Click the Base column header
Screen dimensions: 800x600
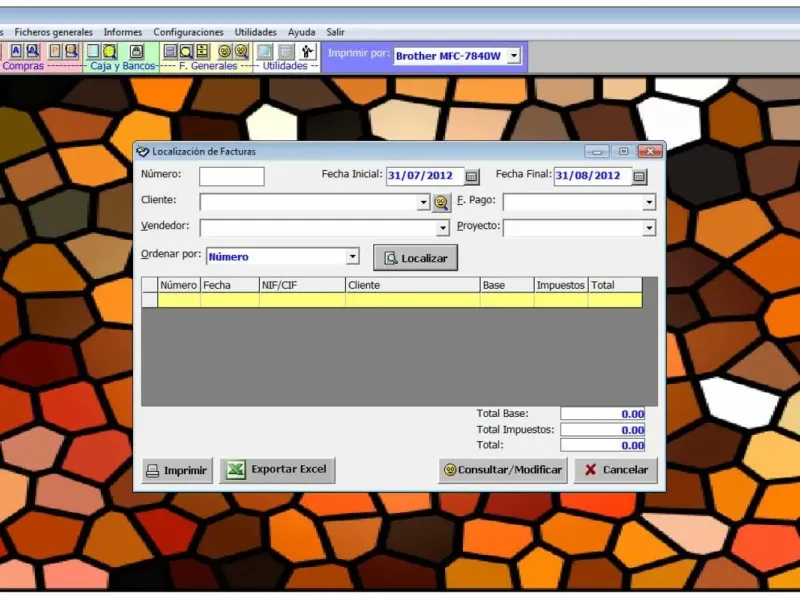click(507, 285)
